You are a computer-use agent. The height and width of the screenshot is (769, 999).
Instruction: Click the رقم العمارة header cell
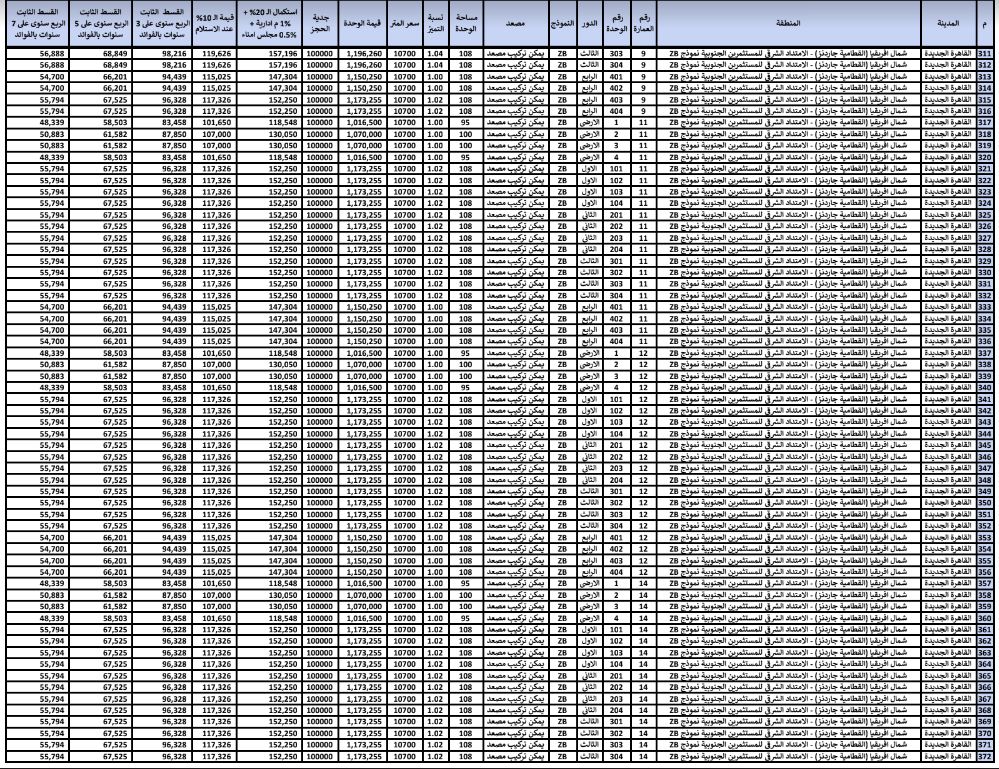(x=646, y=22)
